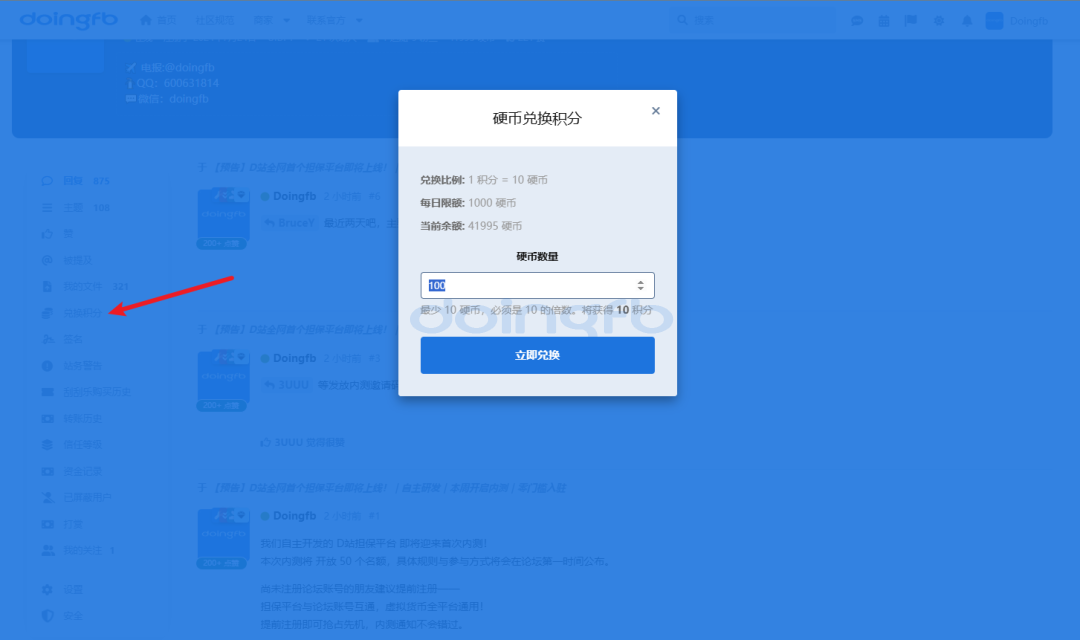Close the 硬币兑换积分 dialog

[656, 111]
